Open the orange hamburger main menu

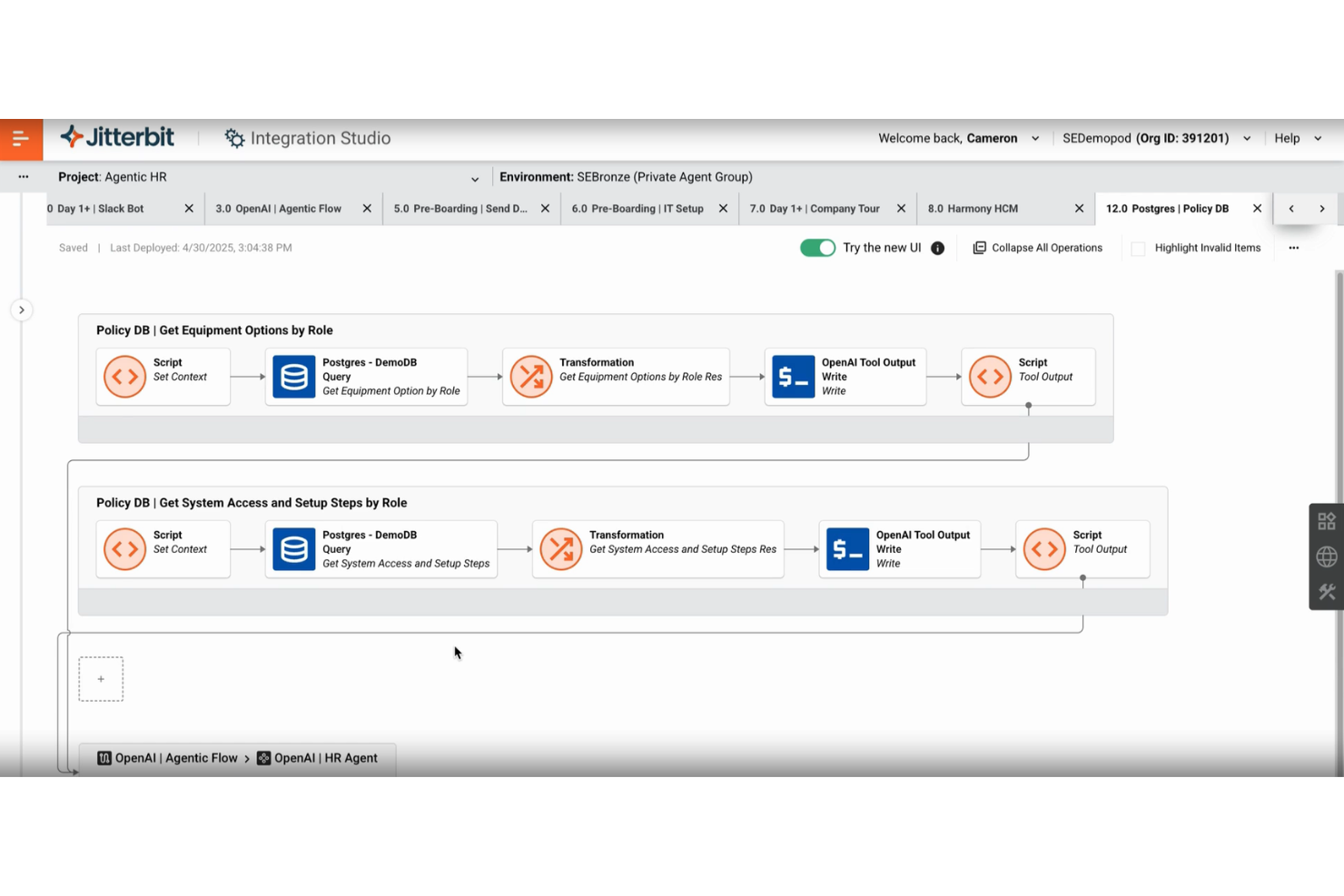(x=21, y=139)
